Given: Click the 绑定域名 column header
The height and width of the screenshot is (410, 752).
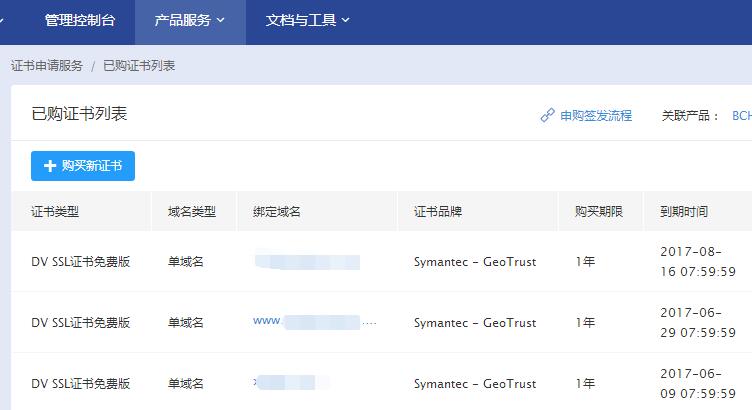Looking at the screenshot, I should (x=277, y=212).
